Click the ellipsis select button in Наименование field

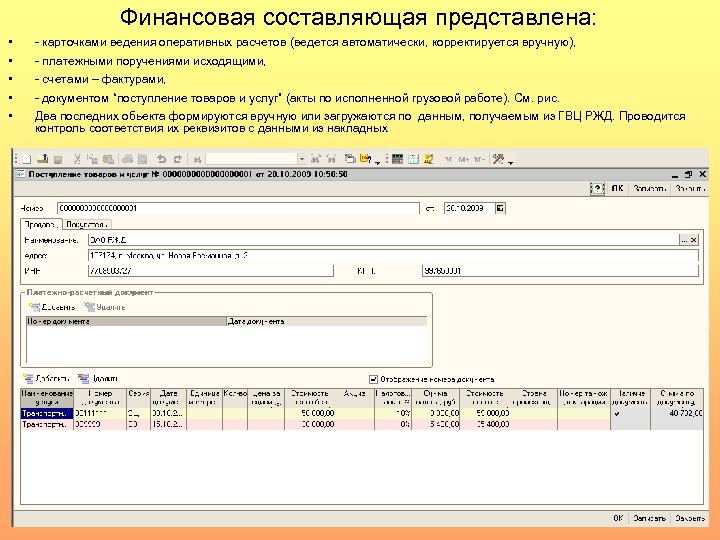684,240
